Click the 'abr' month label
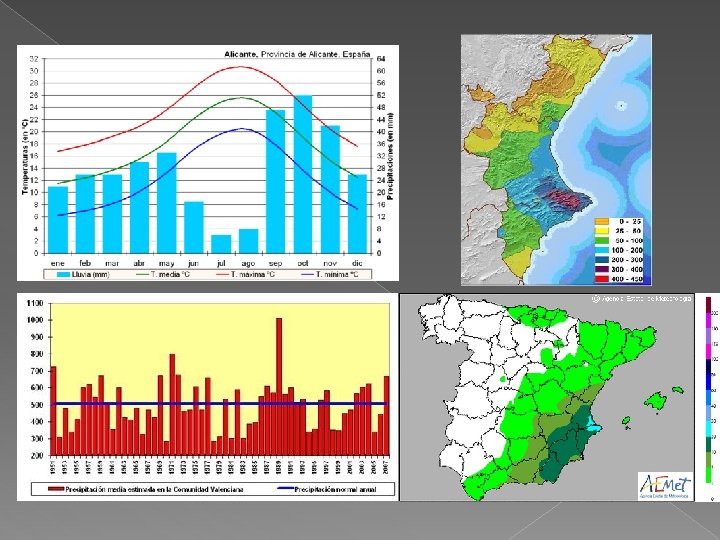720x540 pixels. (x=139, y=264)
